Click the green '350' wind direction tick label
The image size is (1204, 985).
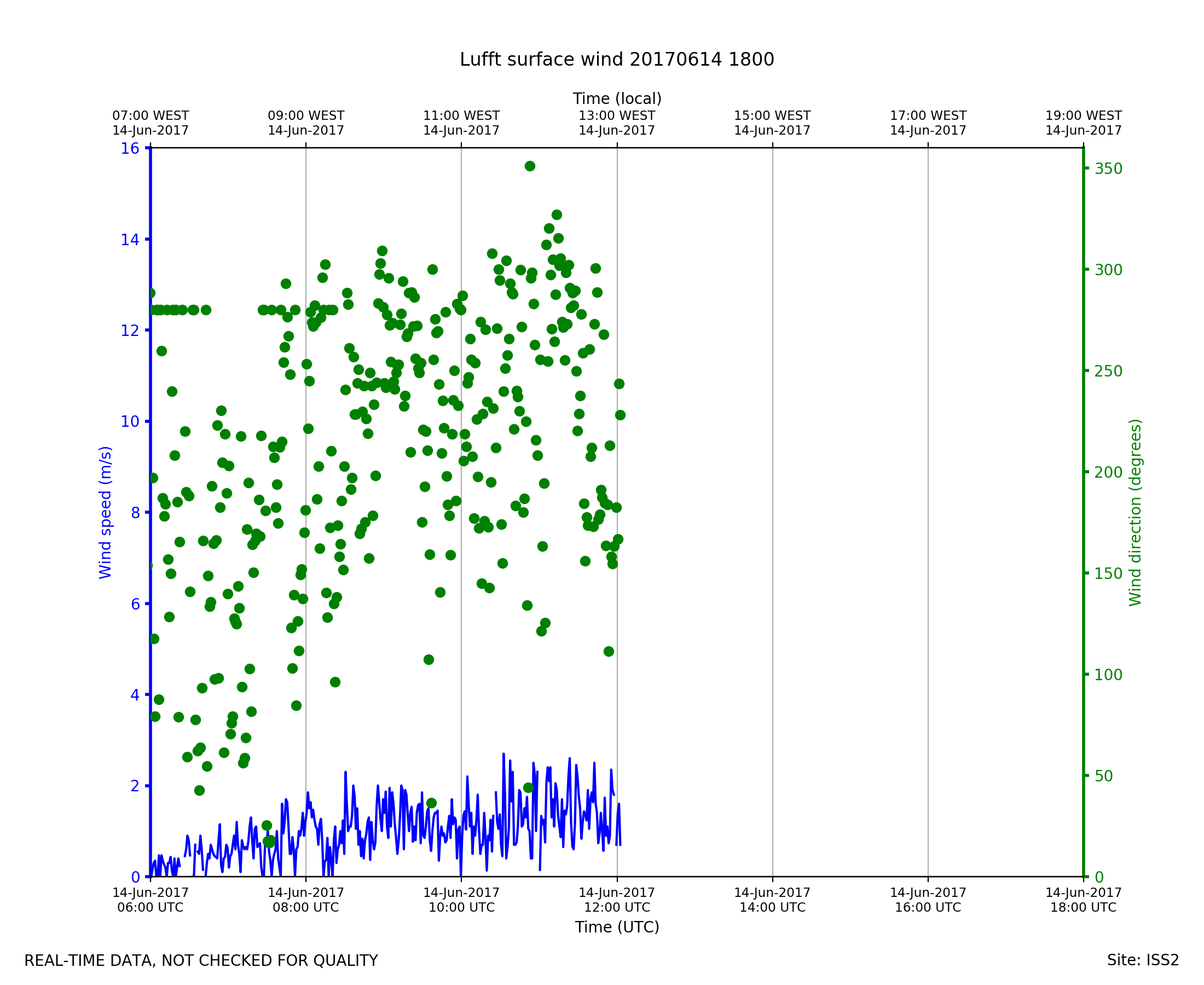[x=1108, y=169]
